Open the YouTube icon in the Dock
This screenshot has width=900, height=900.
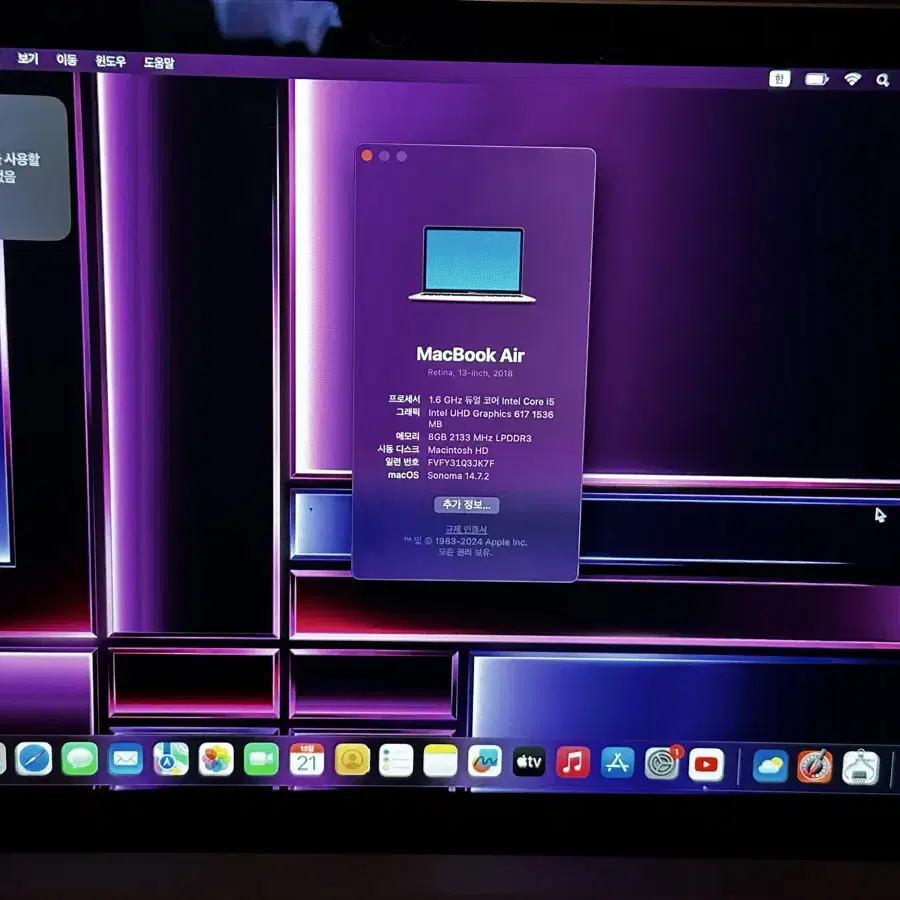tap(706, 765)
